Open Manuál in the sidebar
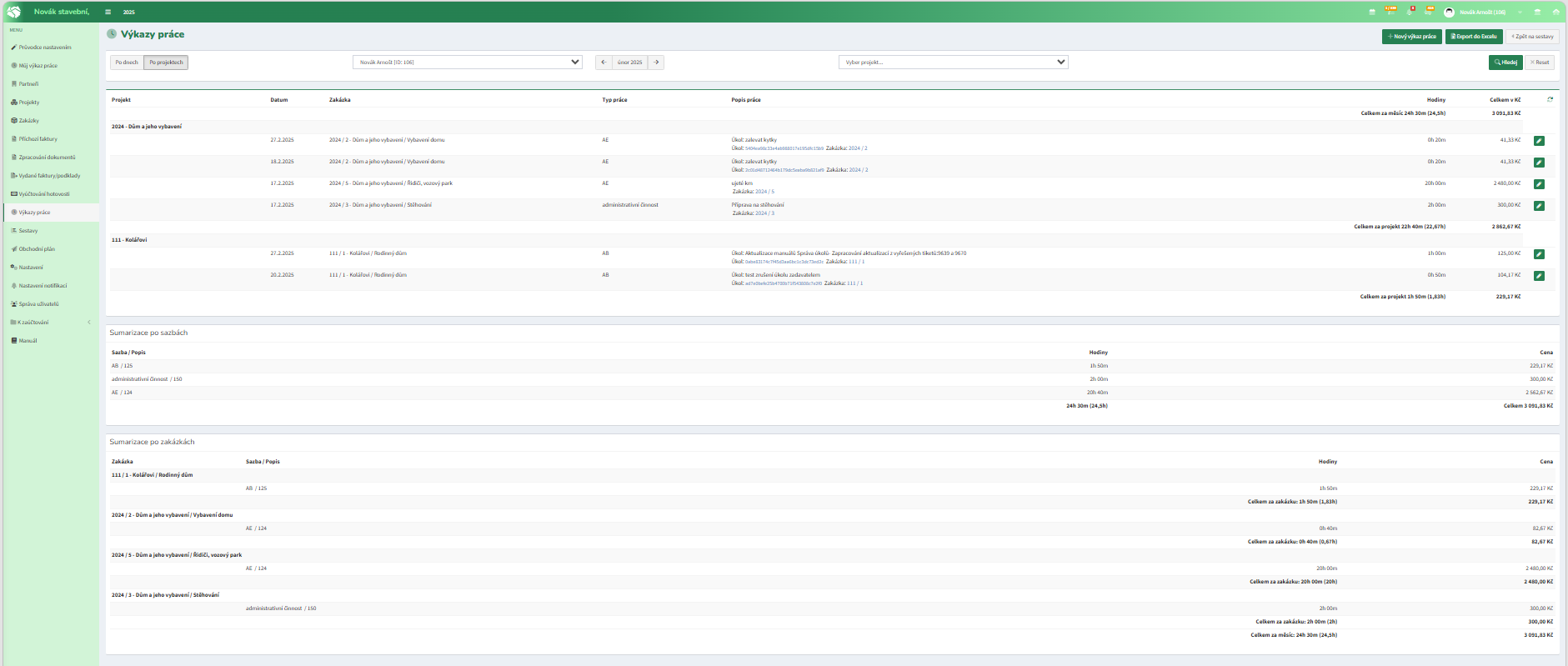This screenshot has height=666, width=1568. (x=51, y=341)
